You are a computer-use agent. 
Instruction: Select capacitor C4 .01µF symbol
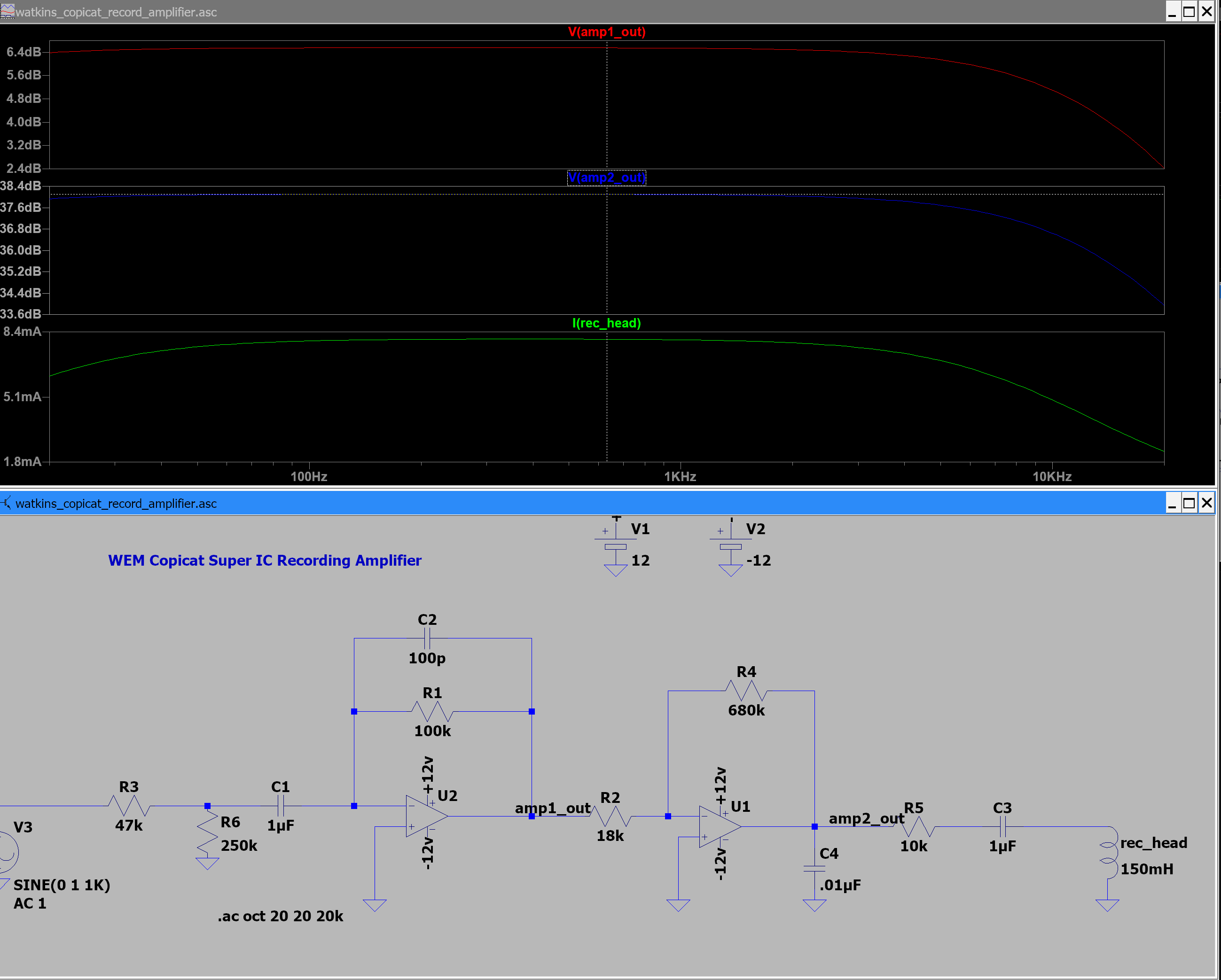tap(814, 869)
